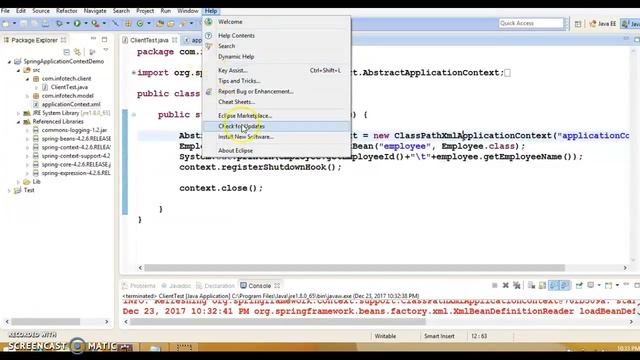This screenshot has height=360, width=640.
Task: Open the Refactor menu
Action: 67,11
